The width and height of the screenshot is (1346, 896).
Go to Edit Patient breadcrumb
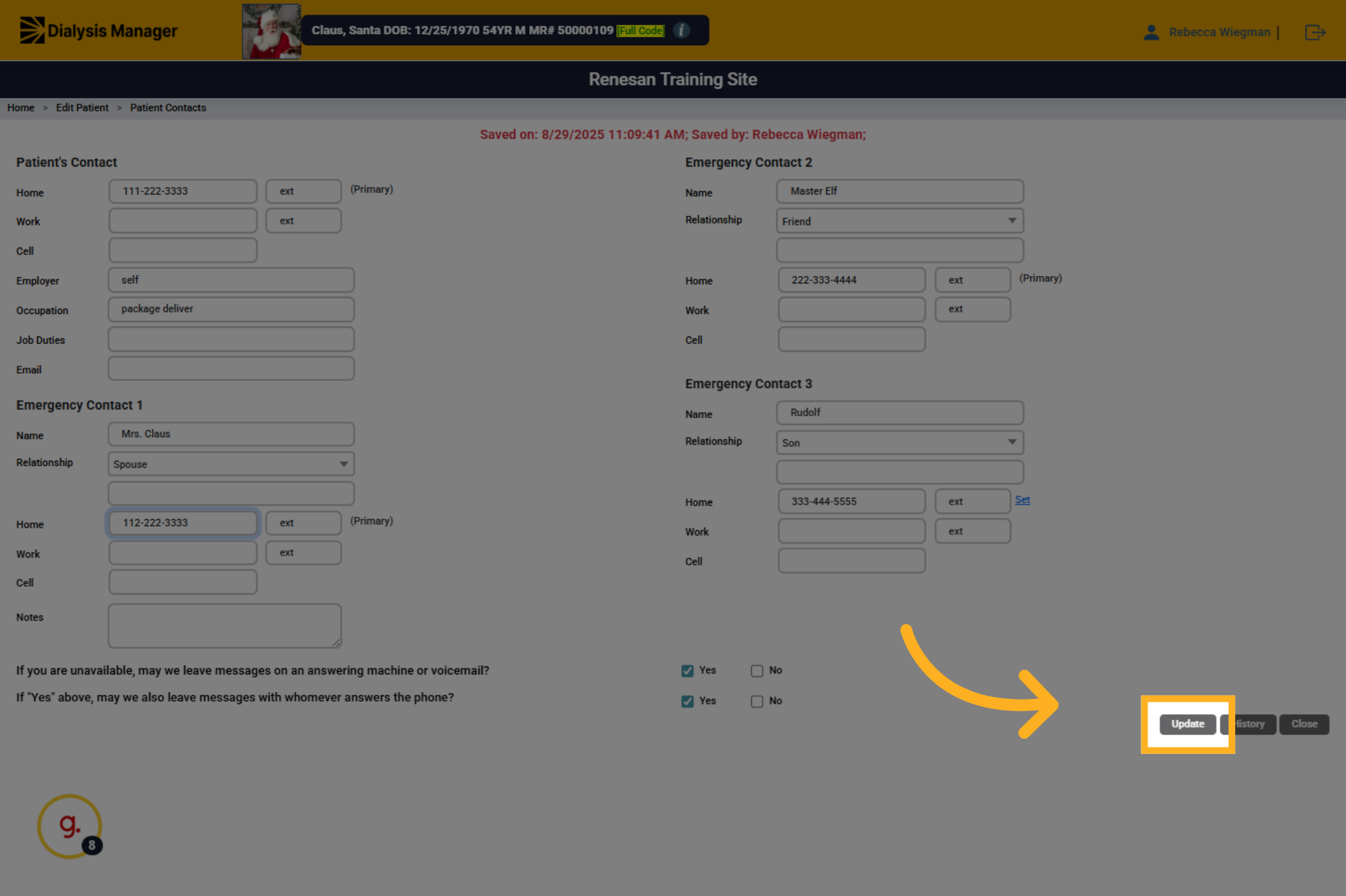82,108
